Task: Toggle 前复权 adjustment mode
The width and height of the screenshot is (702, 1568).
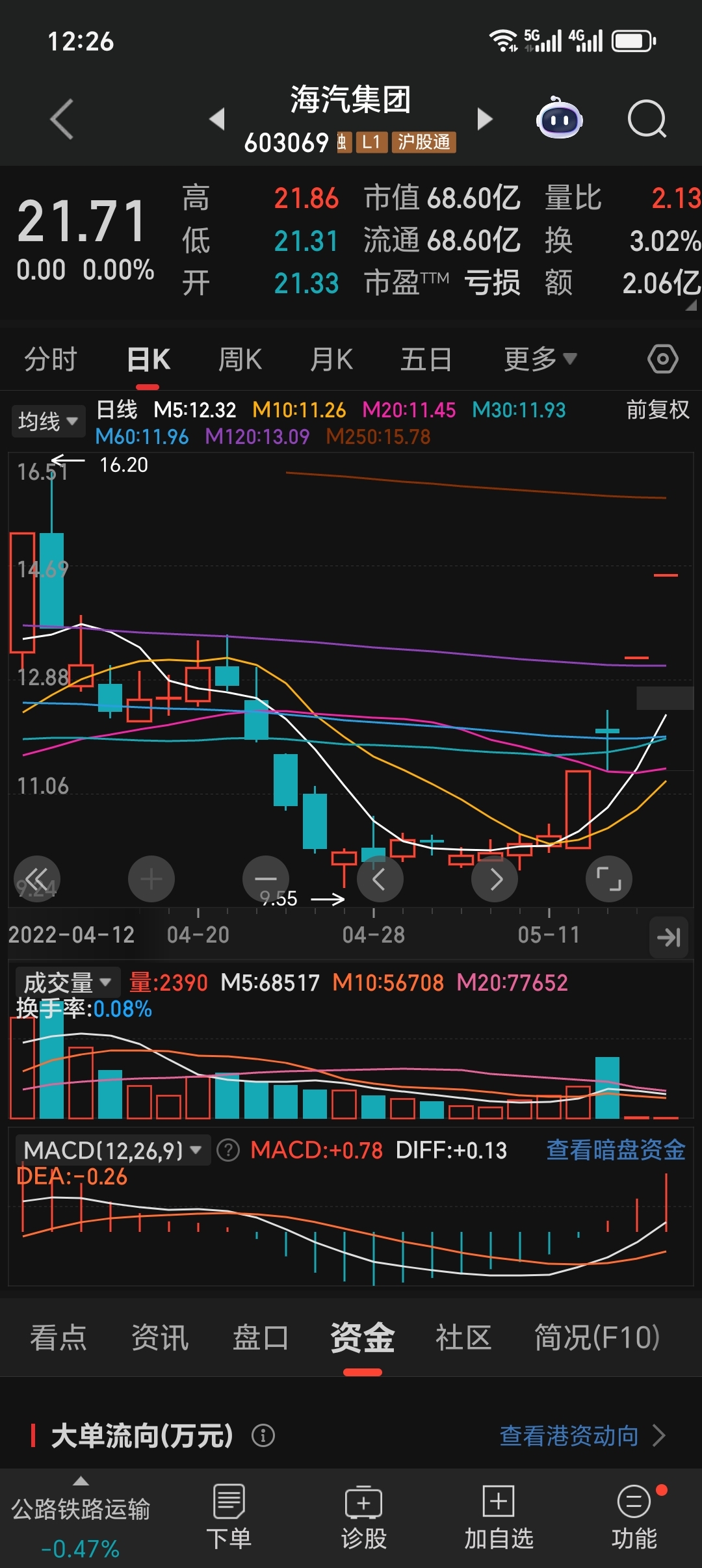Action: pyautogui.click(x=657, y=410)
